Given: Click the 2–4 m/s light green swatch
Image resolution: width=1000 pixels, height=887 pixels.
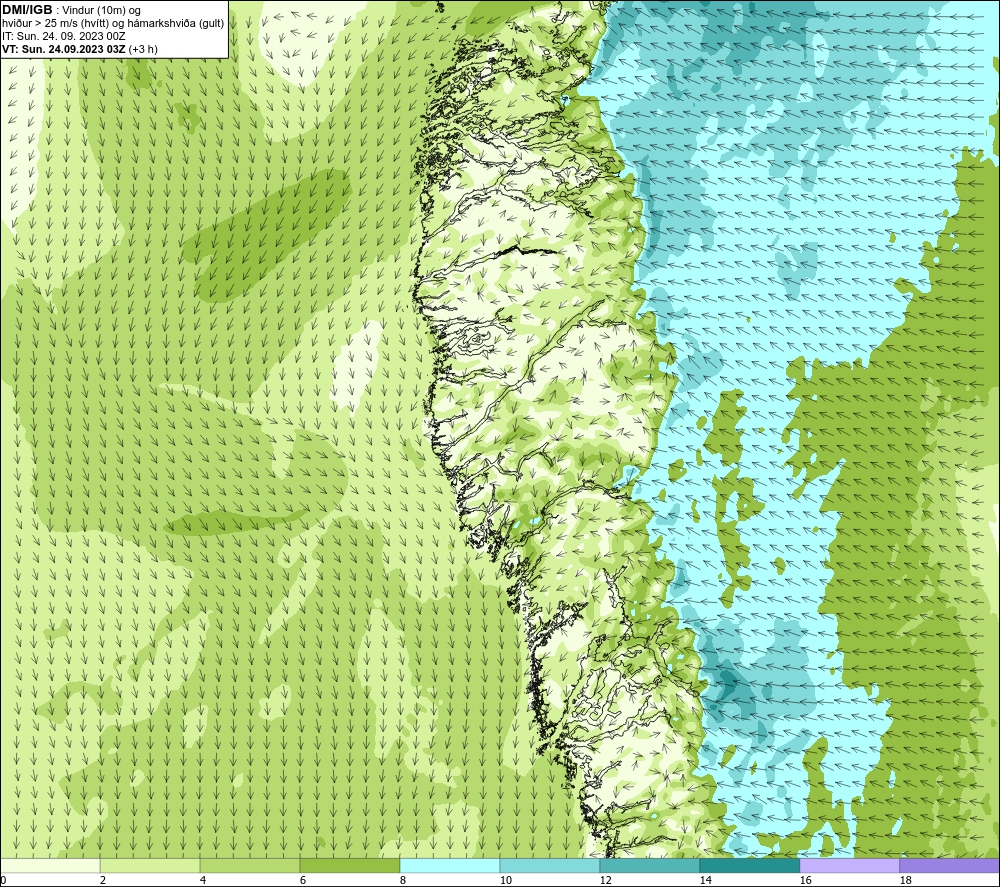Looking at the screenshot, I should (150, 865).
